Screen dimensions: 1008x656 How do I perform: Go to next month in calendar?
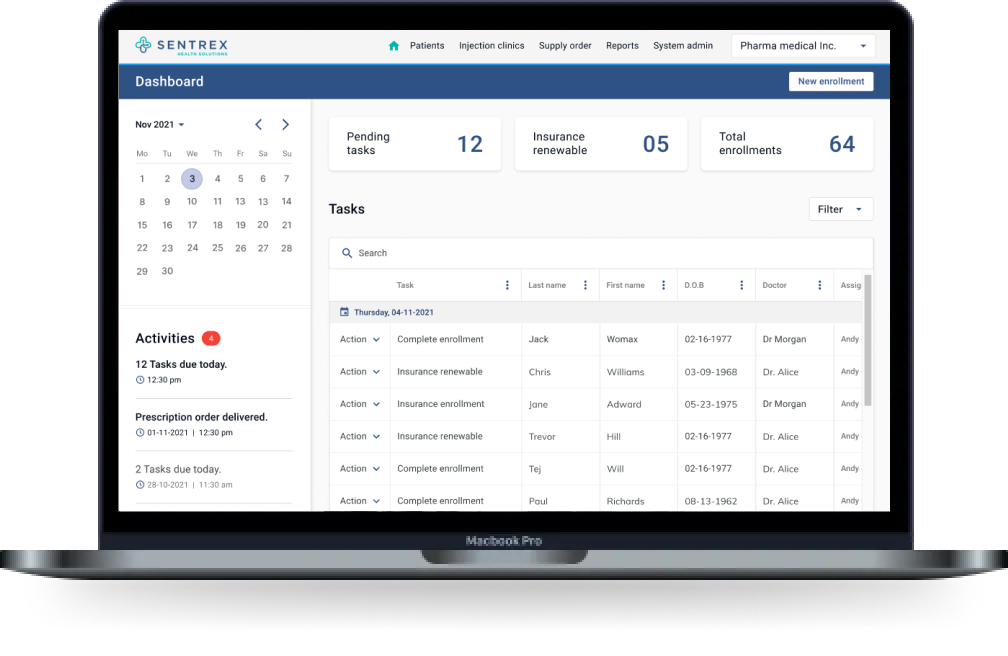[285, 125]
